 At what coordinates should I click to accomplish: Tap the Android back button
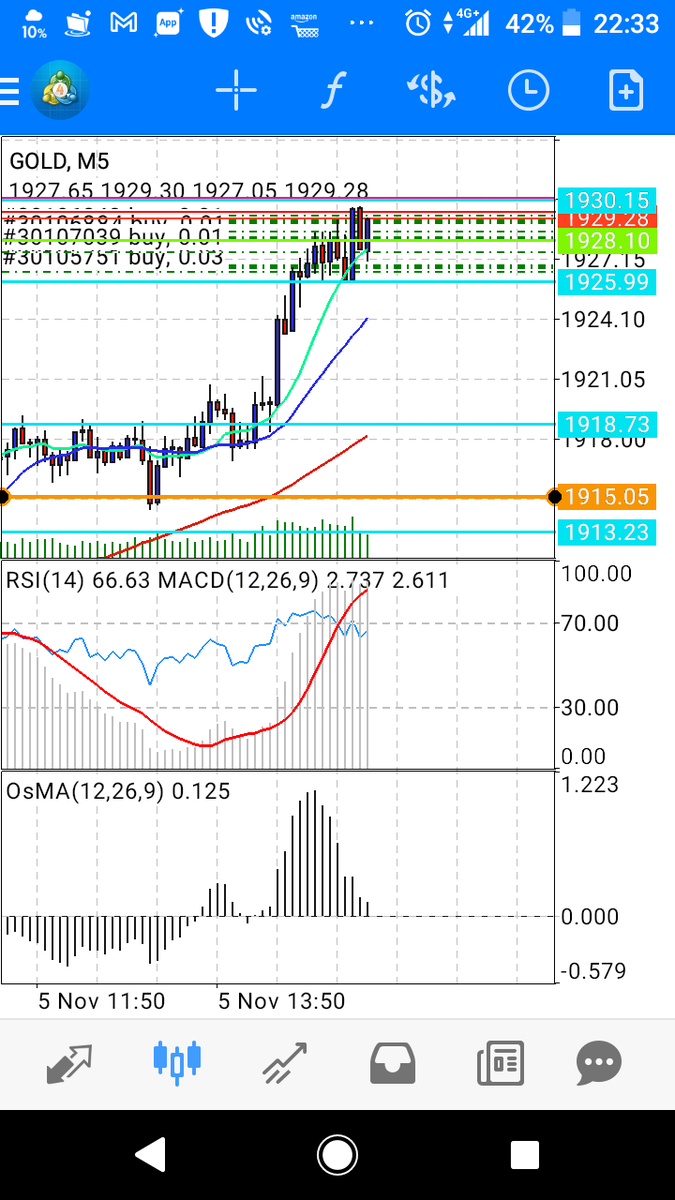pos(150,1155)
